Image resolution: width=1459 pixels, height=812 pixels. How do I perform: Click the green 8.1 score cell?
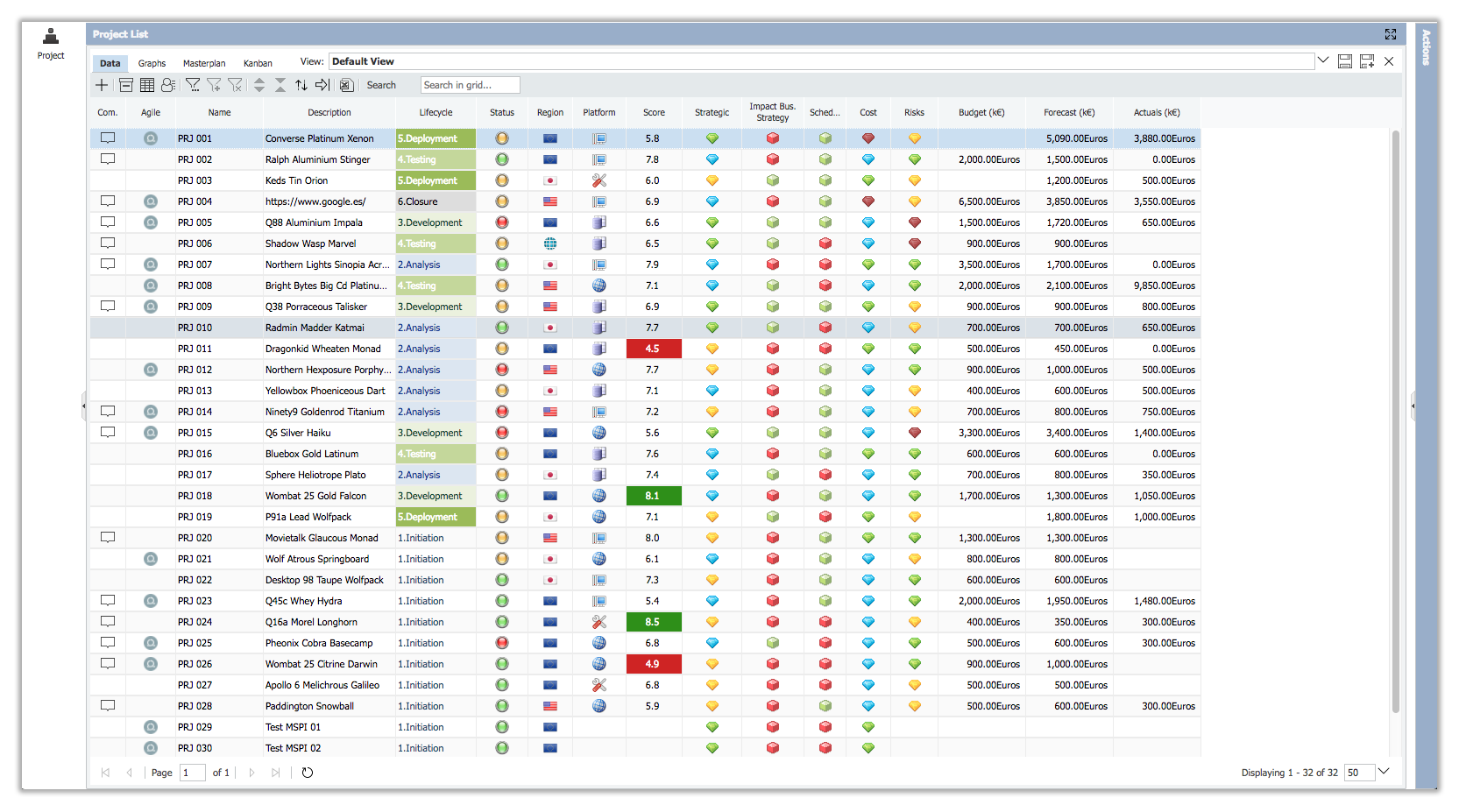tap(654, 496)
